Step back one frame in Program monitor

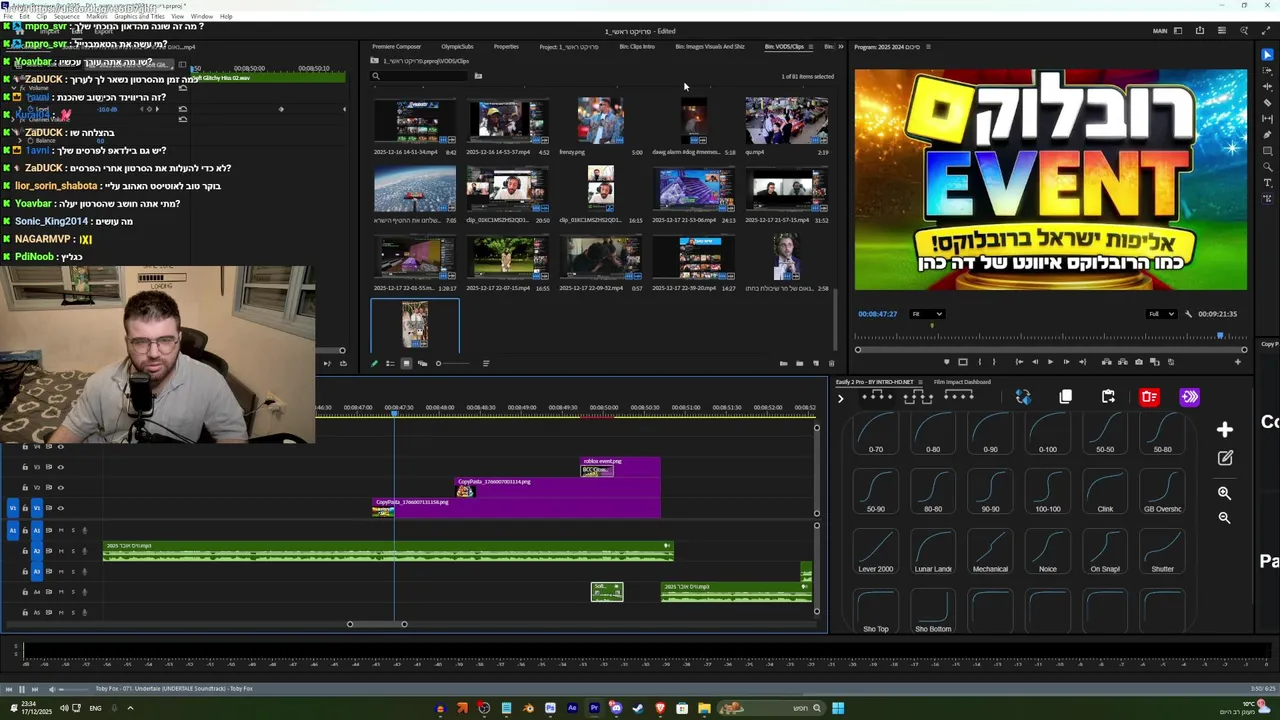[x=1034, y=362]
